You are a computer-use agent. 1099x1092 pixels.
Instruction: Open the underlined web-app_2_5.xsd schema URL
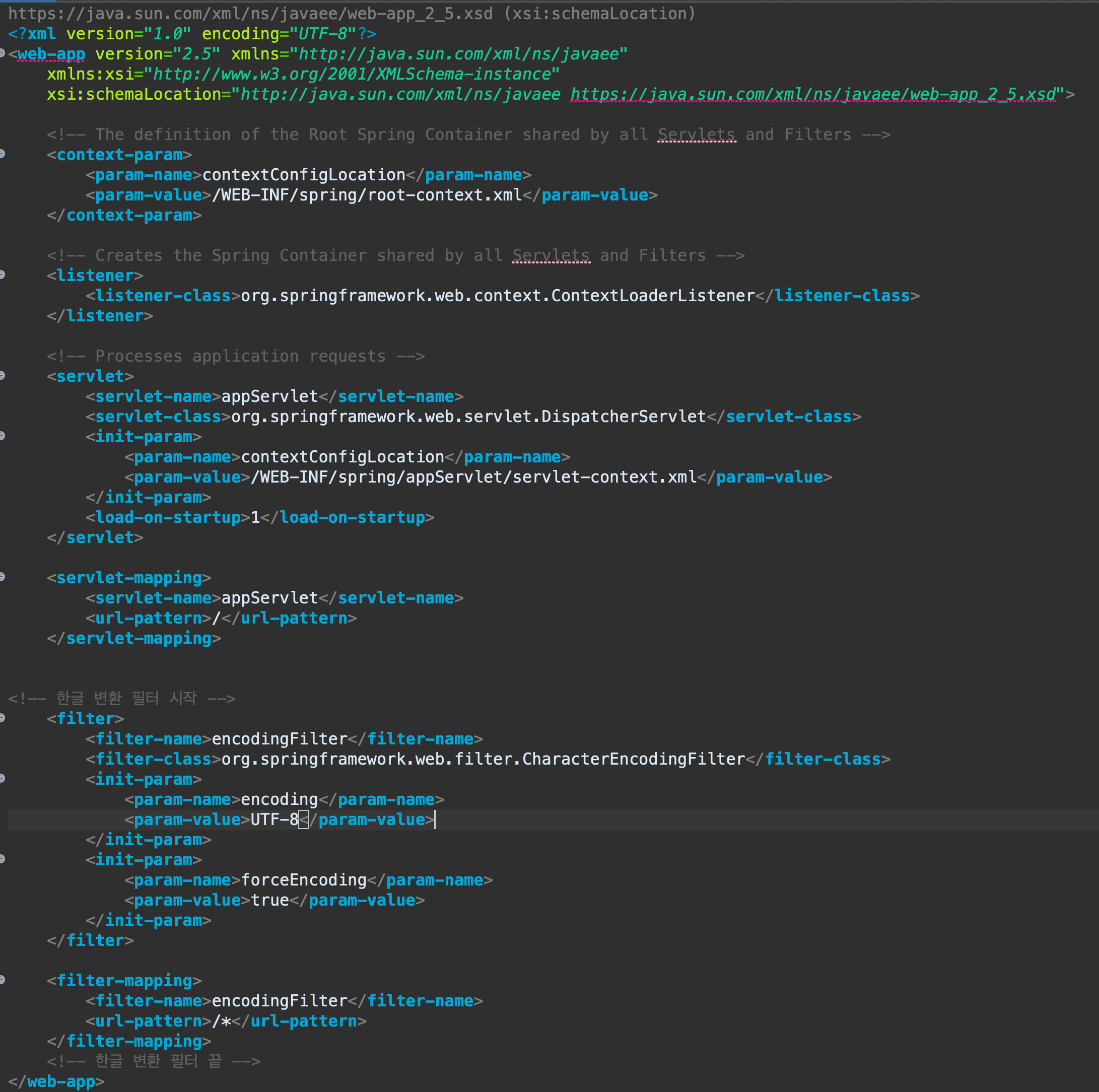point(813,94)
